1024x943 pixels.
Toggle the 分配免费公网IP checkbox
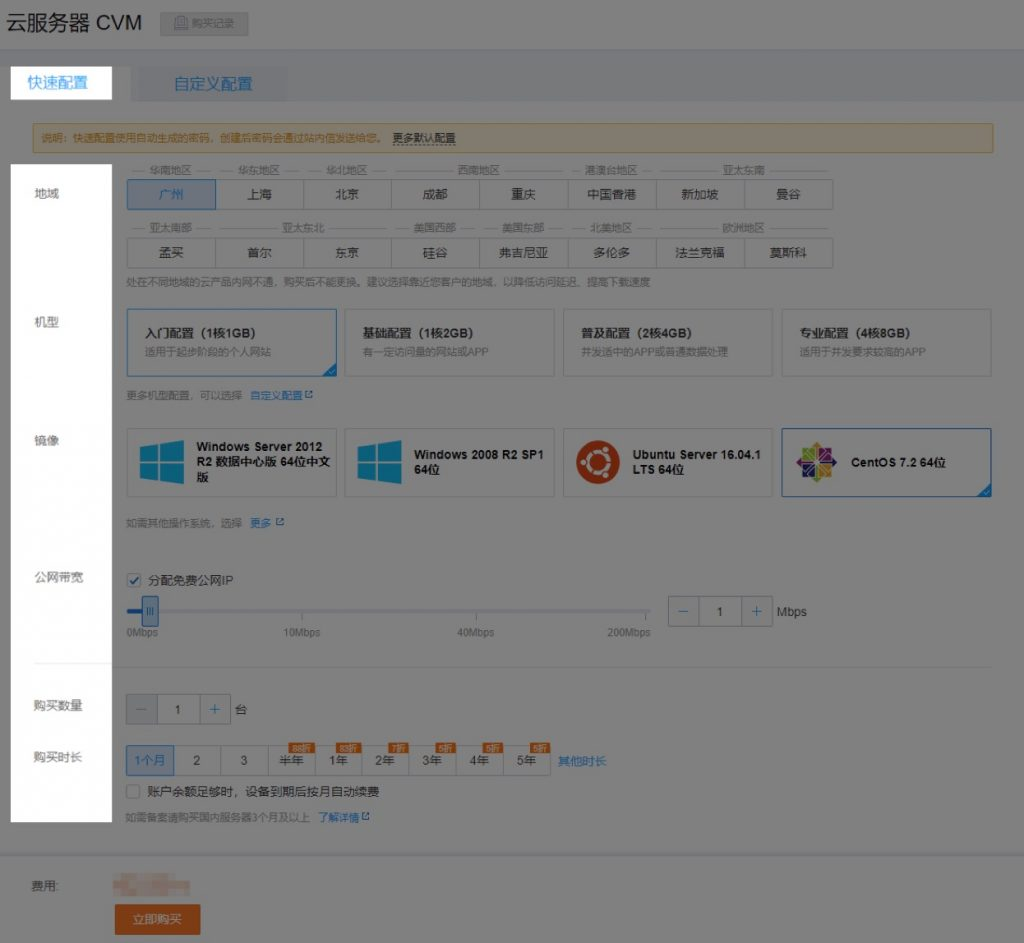click(134, 580)
